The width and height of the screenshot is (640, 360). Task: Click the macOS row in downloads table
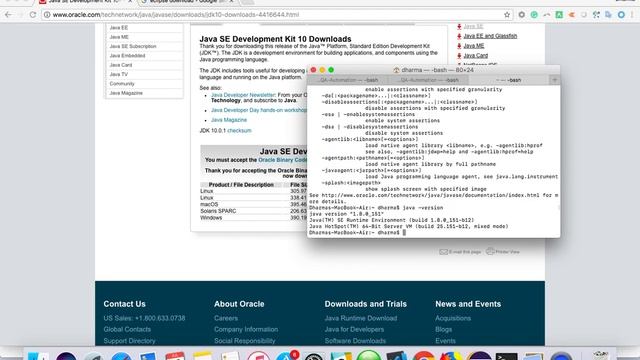[253, 204]
